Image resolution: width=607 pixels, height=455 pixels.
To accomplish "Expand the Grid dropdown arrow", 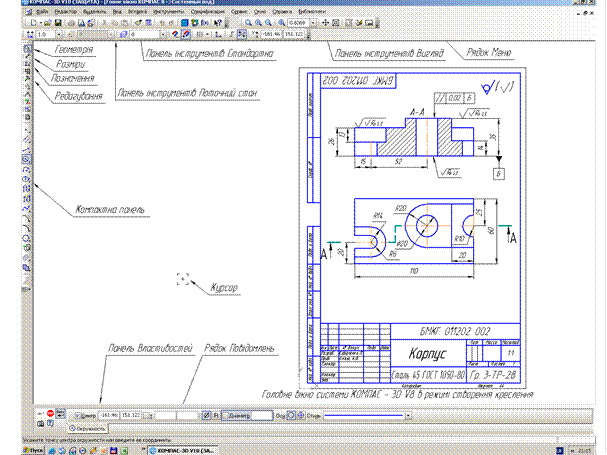I will click(207, 34).
